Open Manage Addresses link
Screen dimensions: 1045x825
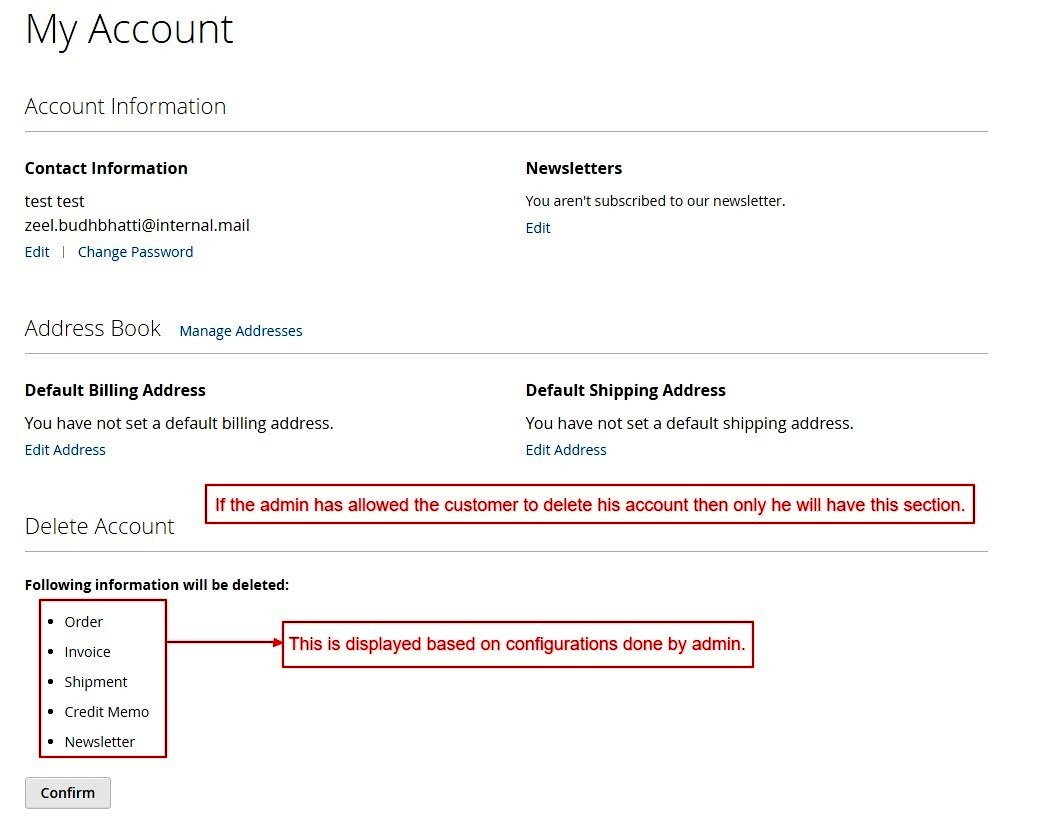pos(240,331)
